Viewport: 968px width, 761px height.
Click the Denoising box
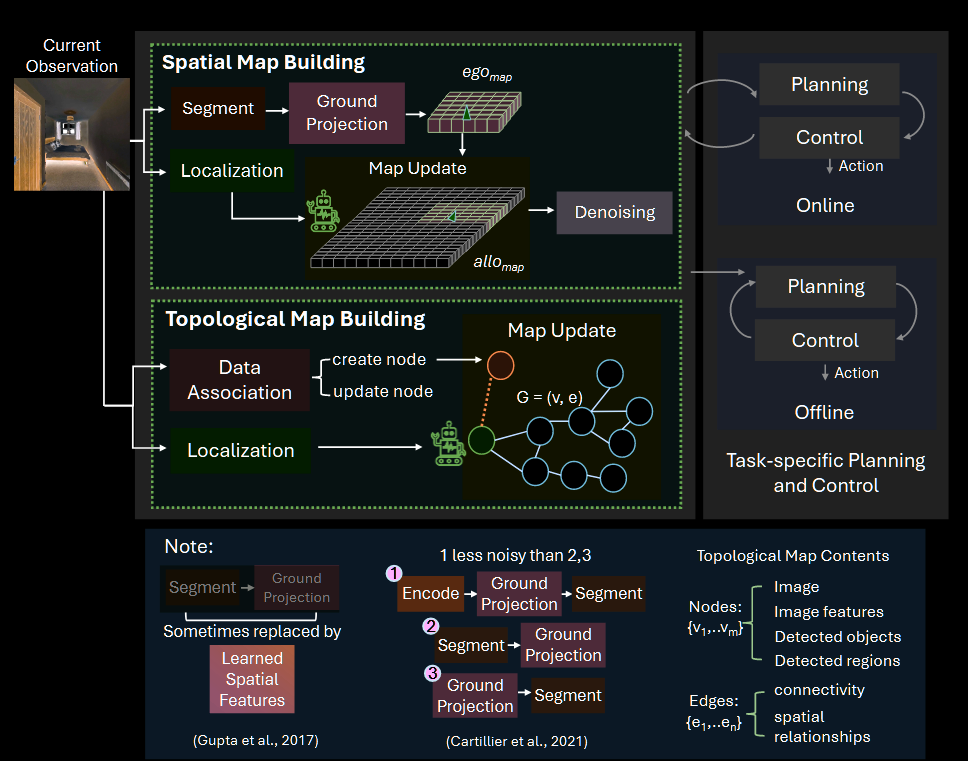coord(614,212)
